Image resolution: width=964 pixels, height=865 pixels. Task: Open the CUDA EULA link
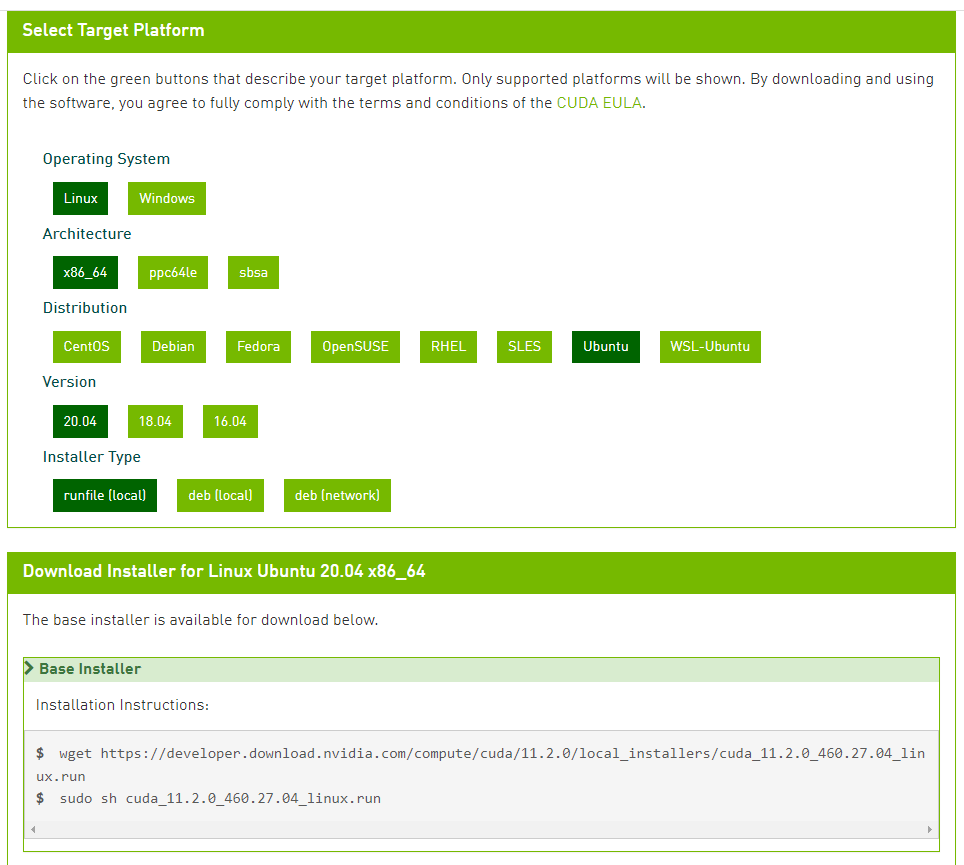point(599,103)
